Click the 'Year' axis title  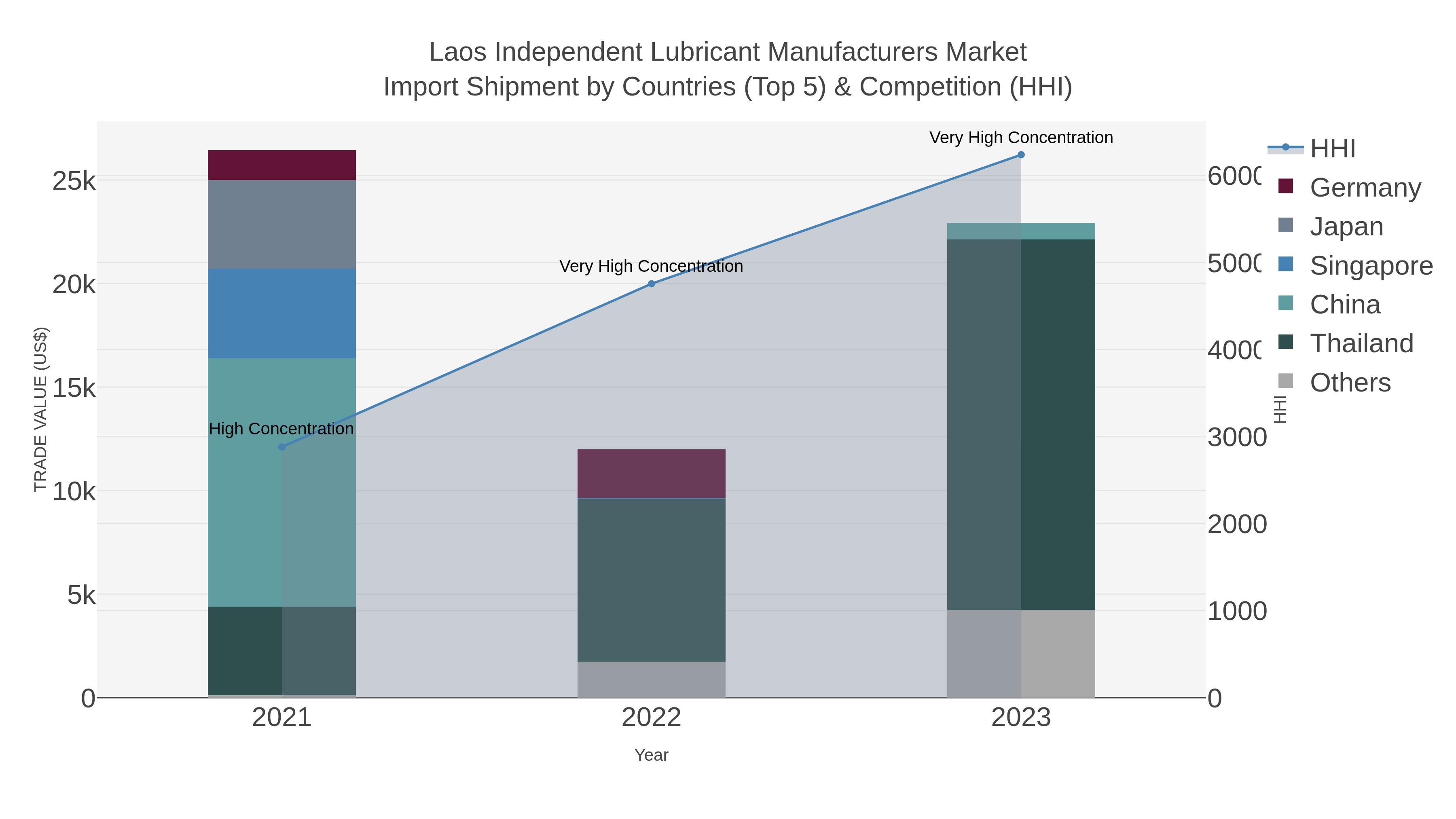point(651,755)
